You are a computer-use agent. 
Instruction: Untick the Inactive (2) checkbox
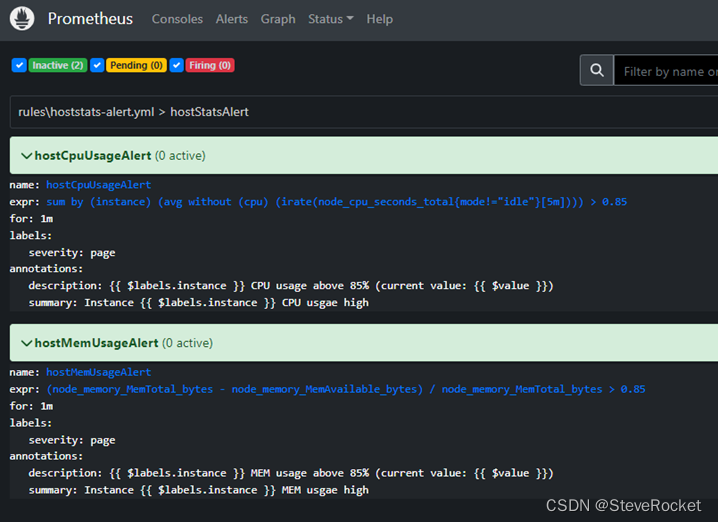click(19, 65)
